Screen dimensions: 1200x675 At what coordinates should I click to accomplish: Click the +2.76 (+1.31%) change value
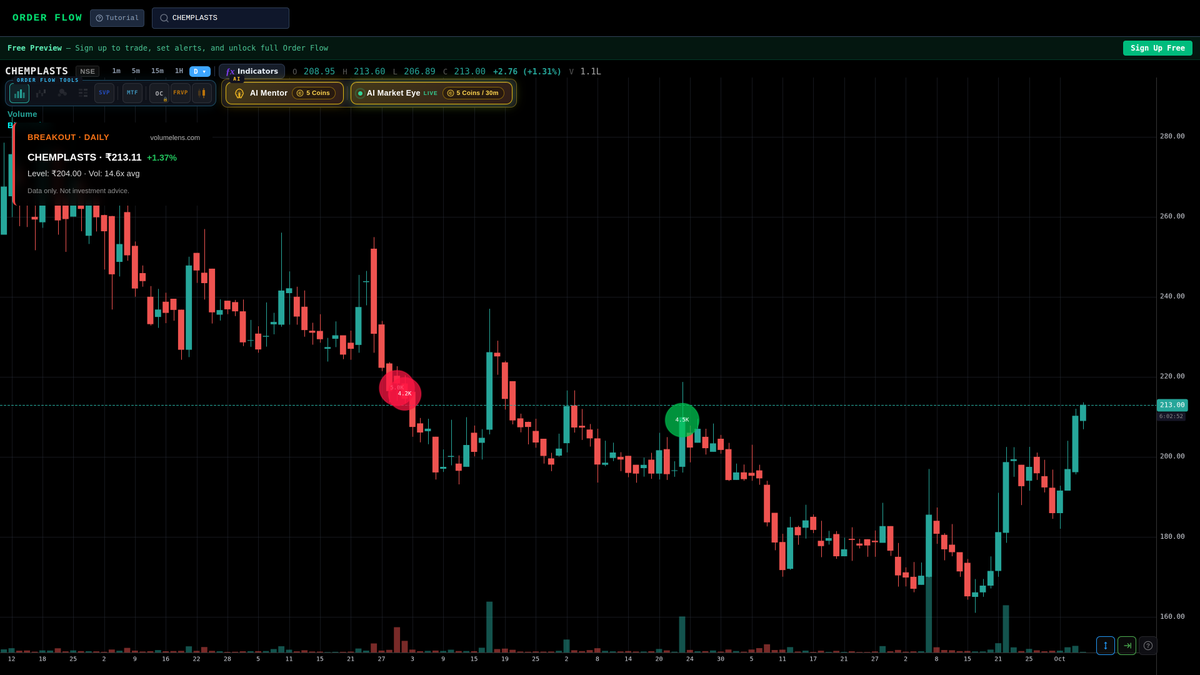[527, 71]
